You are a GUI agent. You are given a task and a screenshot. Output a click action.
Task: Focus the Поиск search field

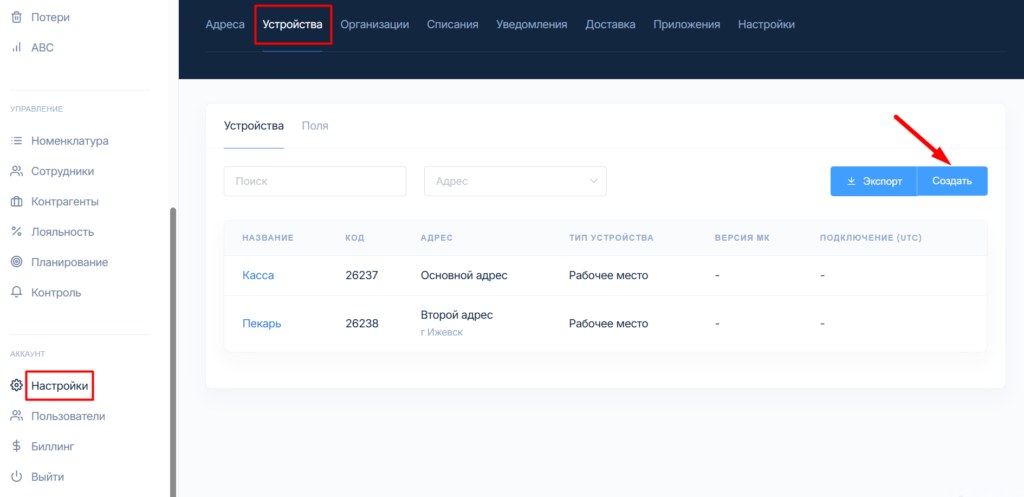coord(314,181)
